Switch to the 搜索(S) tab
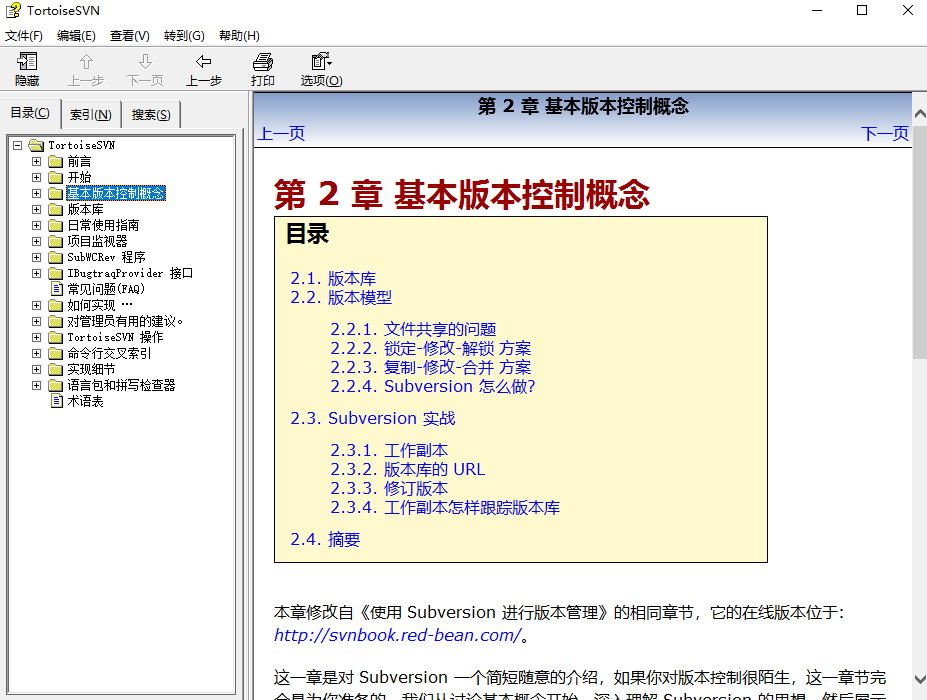This screenshot has height=700, width=927. tap(151, 114)
